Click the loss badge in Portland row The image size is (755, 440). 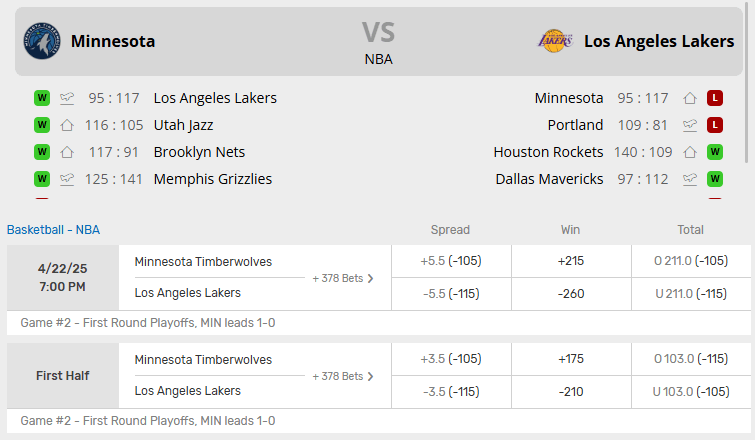715,125
